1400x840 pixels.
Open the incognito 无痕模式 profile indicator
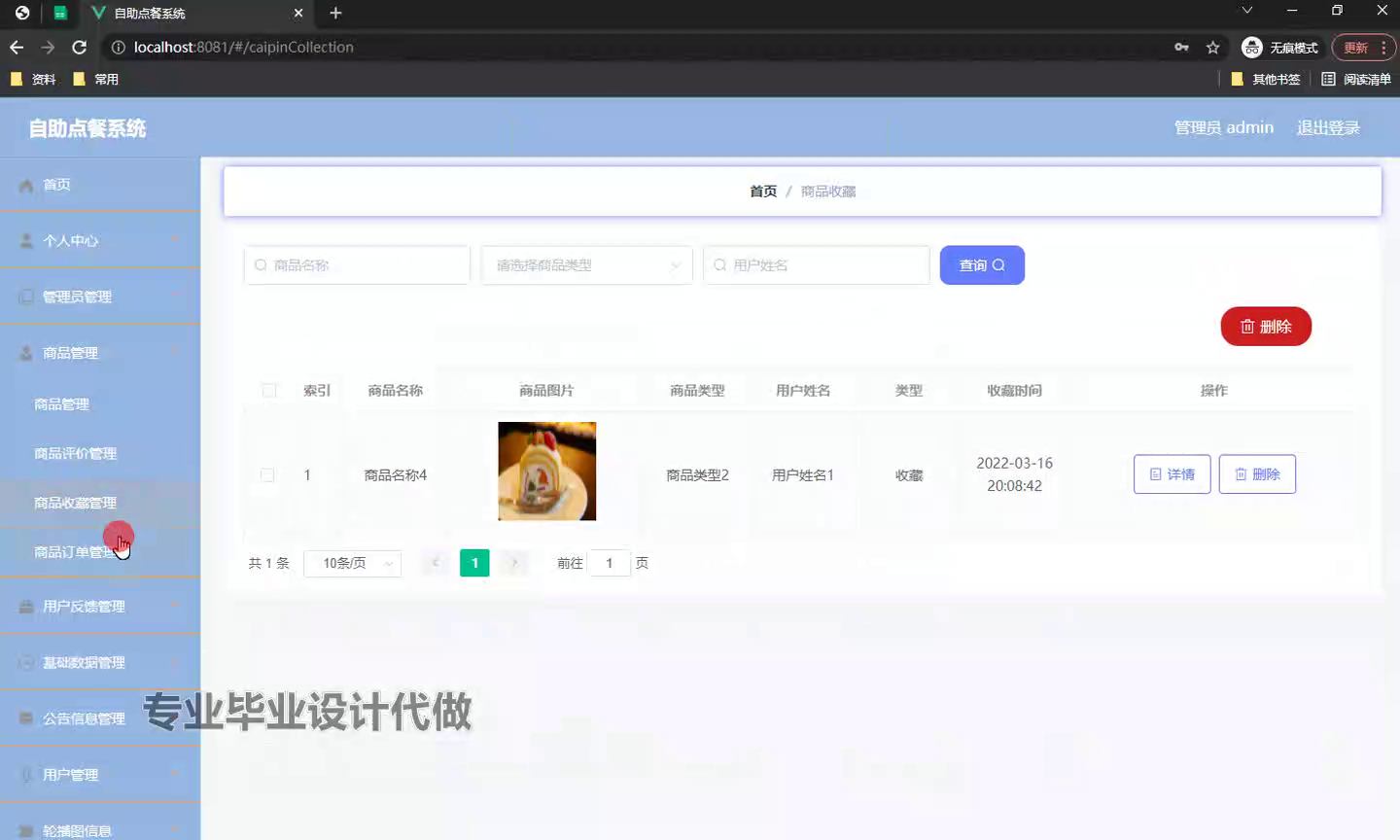point(1279,48)
